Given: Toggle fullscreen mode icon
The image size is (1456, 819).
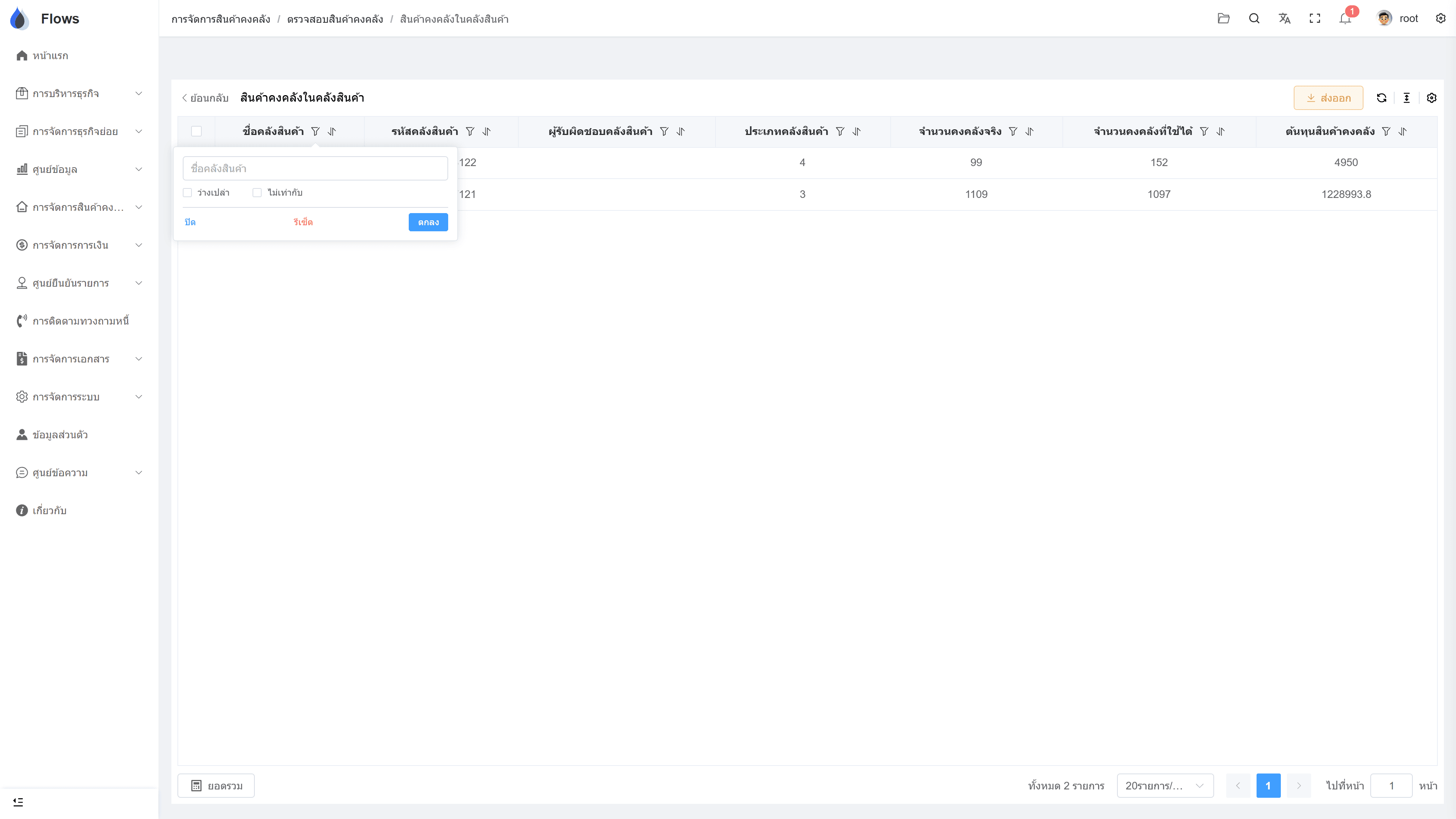Looking at the screenshot, I should click(x=1315, y=19).
